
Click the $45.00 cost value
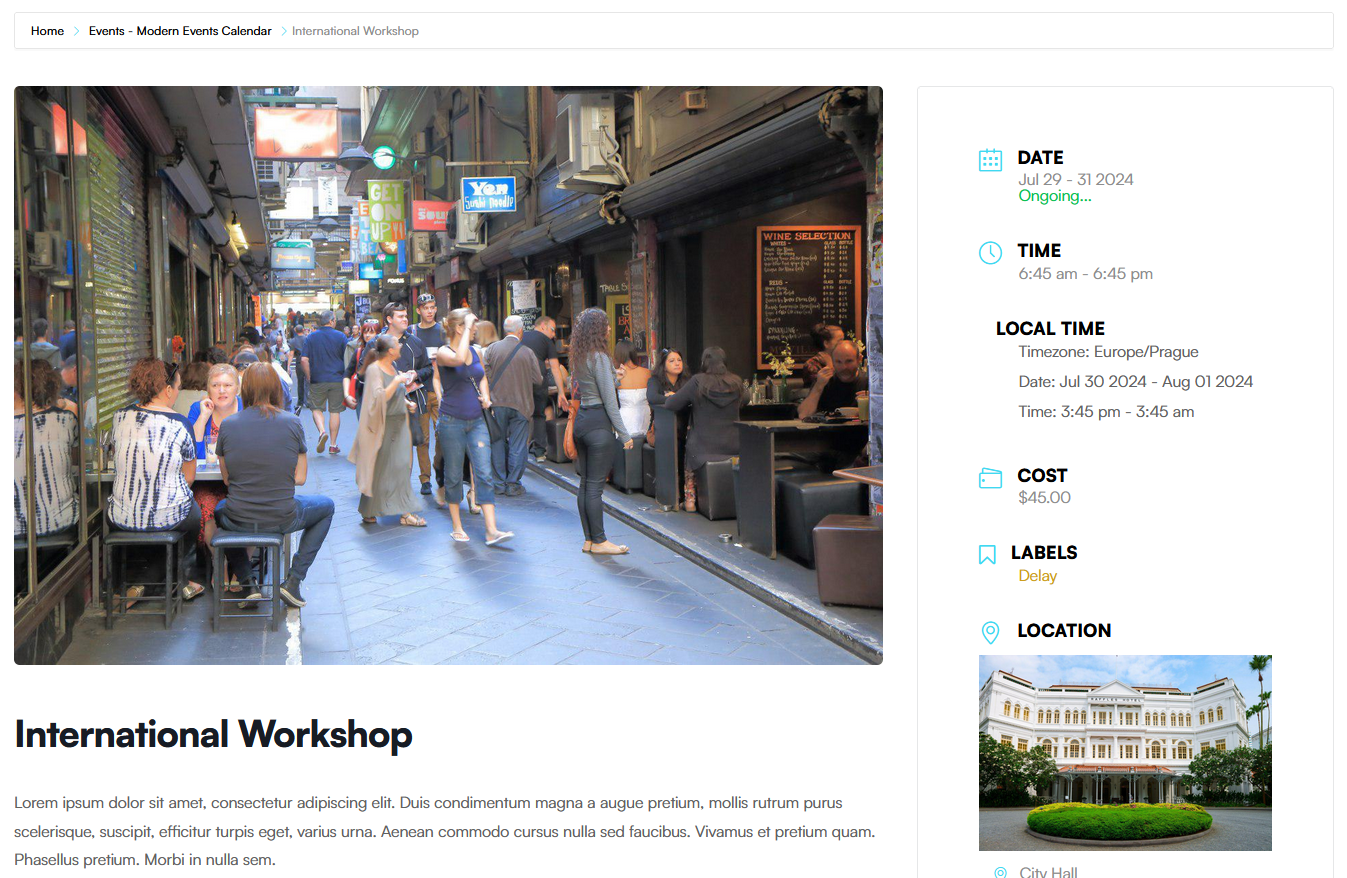pos(1044,497)
